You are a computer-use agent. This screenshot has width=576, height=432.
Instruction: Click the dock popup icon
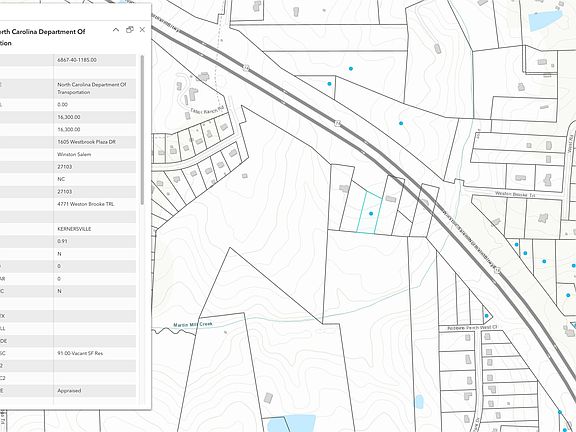tap(129, 30)
